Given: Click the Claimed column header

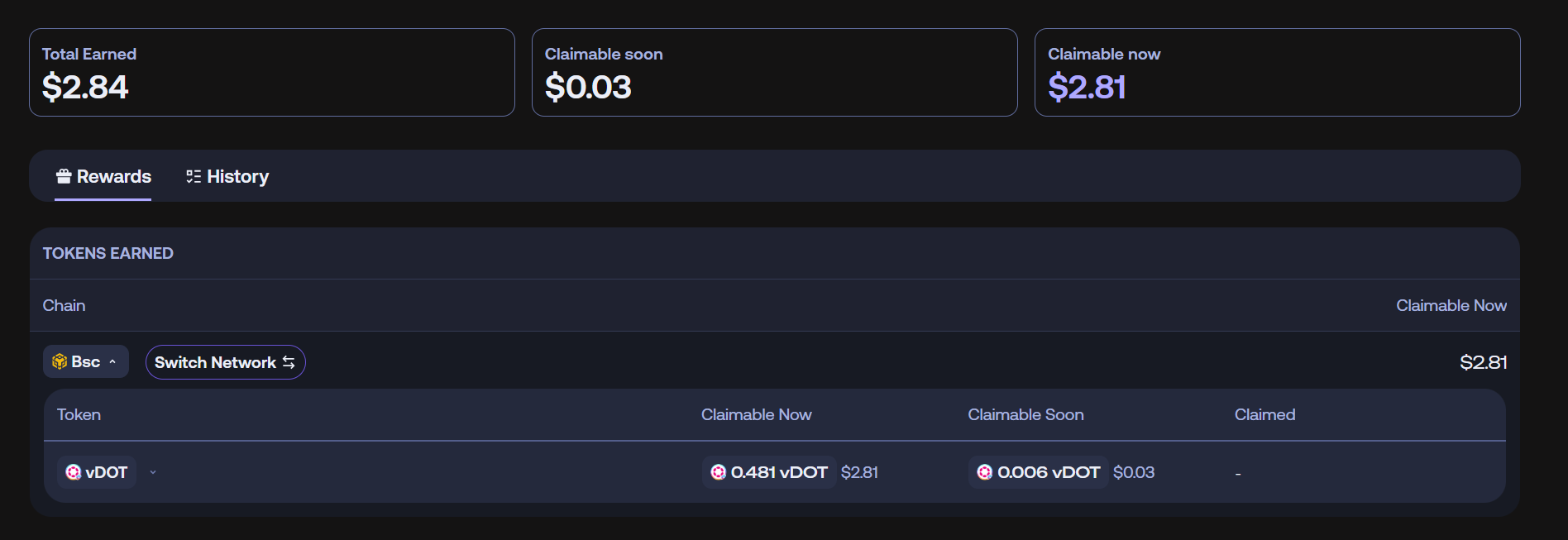Looking at the screenshot, I should pos(1264,414).
